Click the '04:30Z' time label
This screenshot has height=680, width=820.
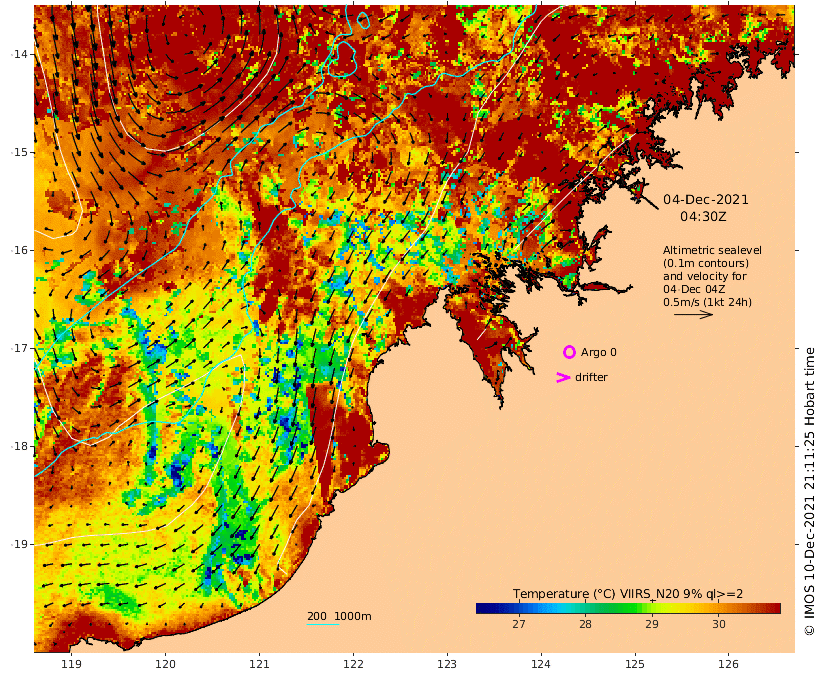(x=703, y=217)
